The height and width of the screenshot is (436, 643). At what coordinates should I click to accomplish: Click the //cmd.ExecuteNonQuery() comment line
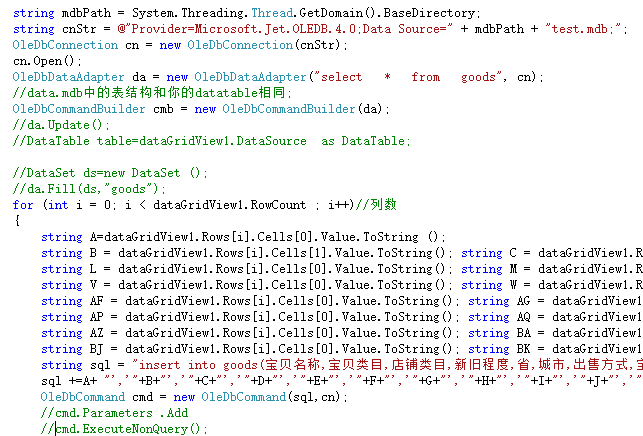click(124, 429)
